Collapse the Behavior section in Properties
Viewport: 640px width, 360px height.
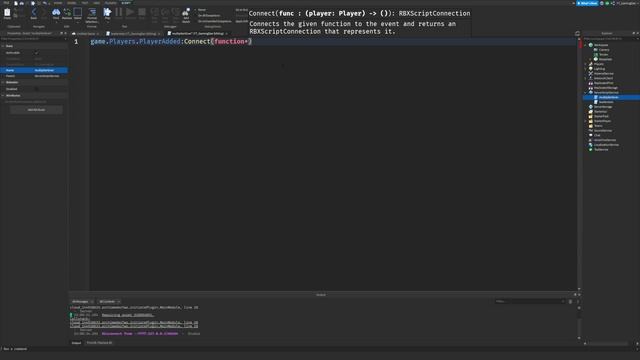pos(3,82)
